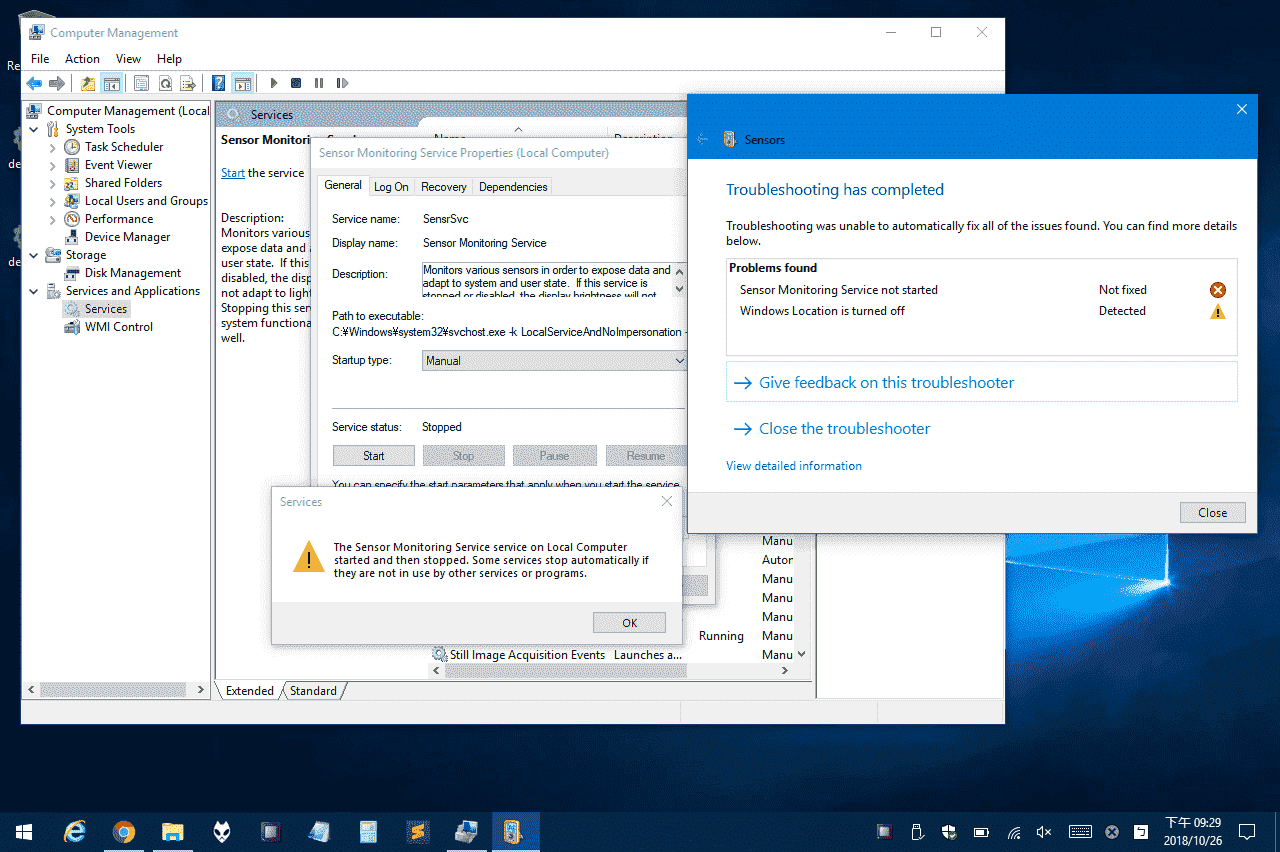The height and width of the screenshot is (852, 1280).
Task: Open the Action Center notification icon
Action: pyautogui.click(x=1247, y=831)
